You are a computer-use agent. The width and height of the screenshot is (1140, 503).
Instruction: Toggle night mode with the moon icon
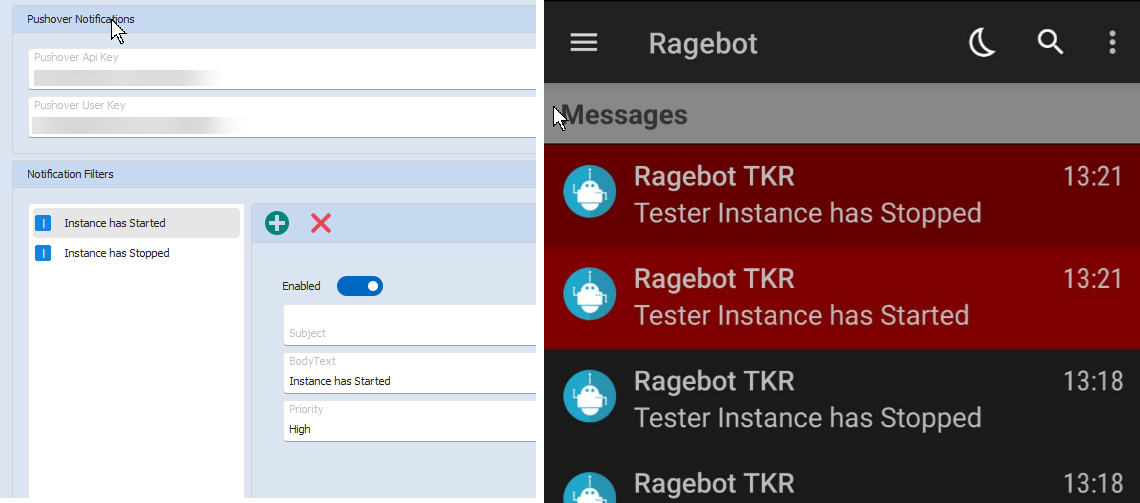pyautogui.click(x=982, y=42)
